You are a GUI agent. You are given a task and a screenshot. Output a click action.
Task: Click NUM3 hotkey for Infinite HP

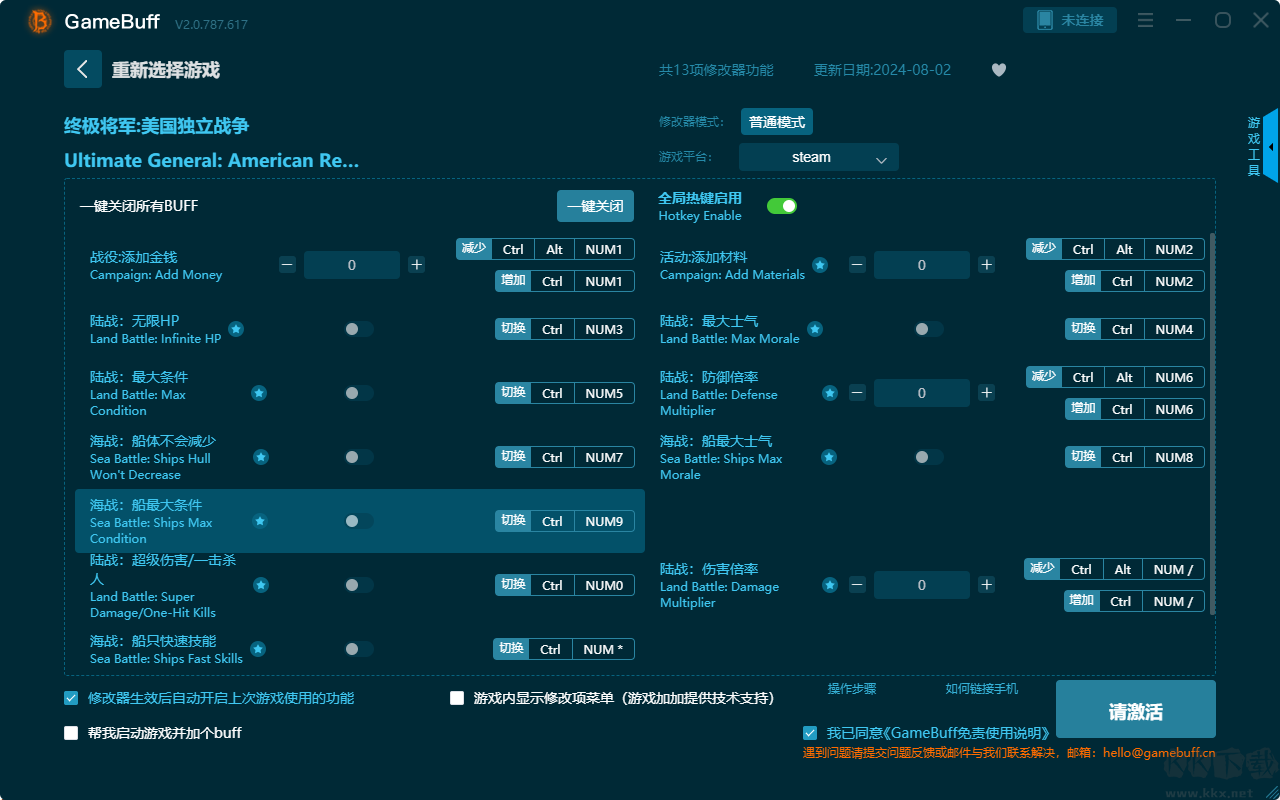604,329
